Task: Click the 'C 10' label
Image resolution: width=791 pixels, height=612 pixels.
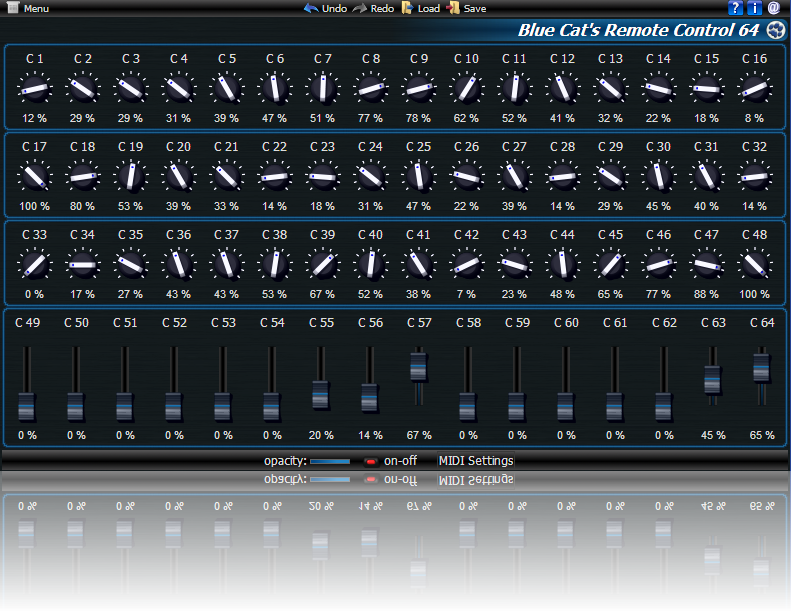Action: 466,59
